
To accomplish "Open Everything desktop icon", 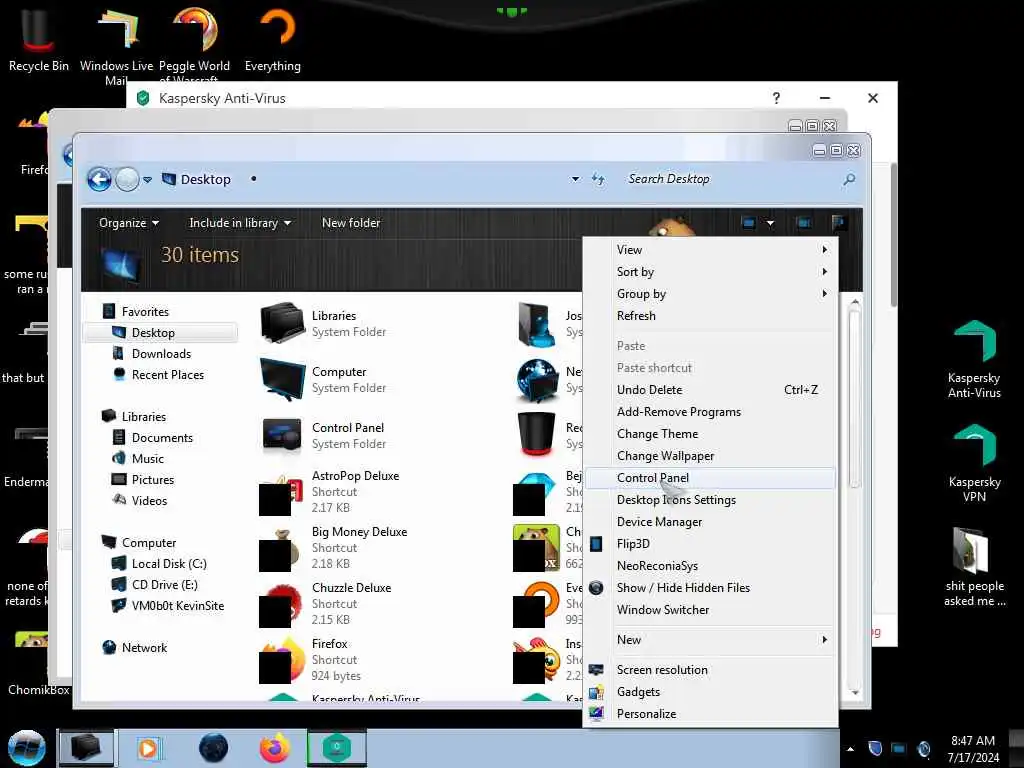I will click(273, 39).
